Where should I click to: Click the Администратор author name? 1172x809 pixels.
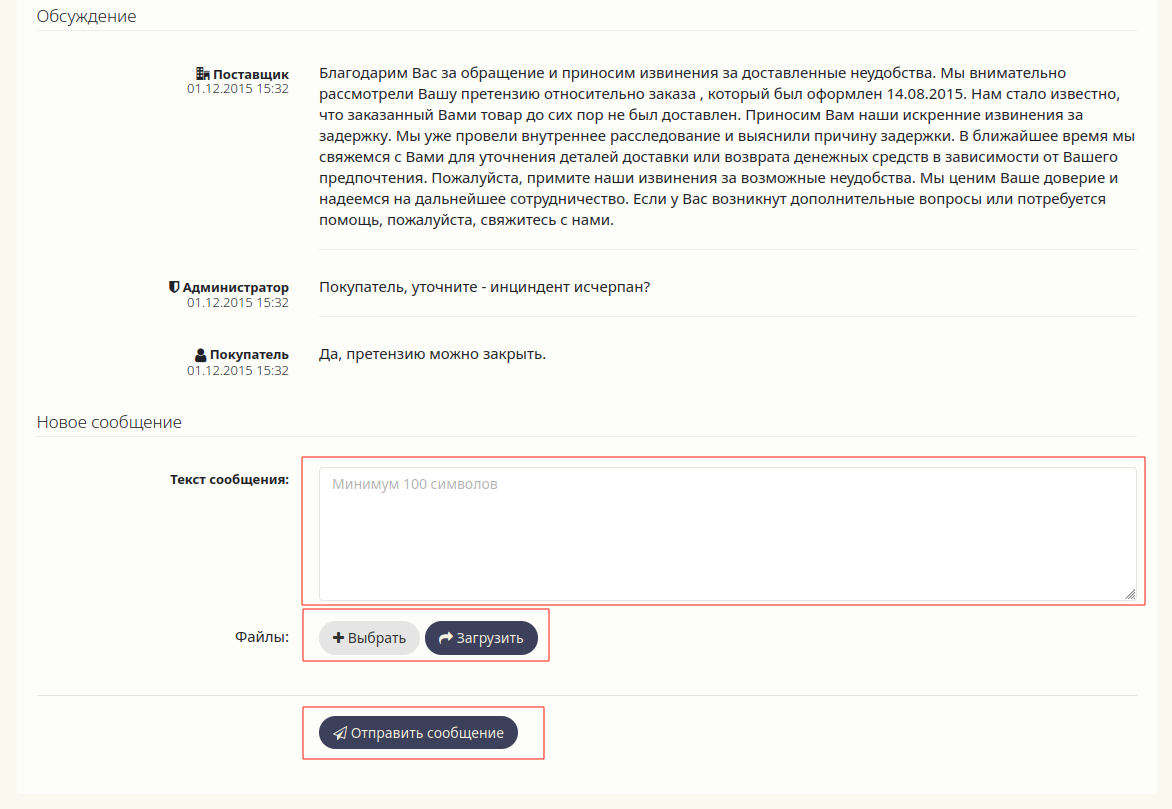[236, 287]
